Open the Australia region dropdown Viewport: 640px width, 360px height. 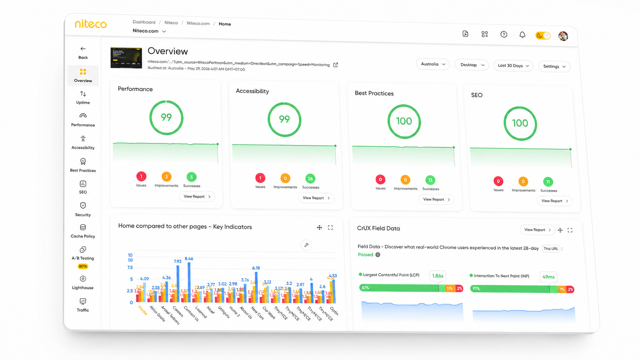(433, 64)
